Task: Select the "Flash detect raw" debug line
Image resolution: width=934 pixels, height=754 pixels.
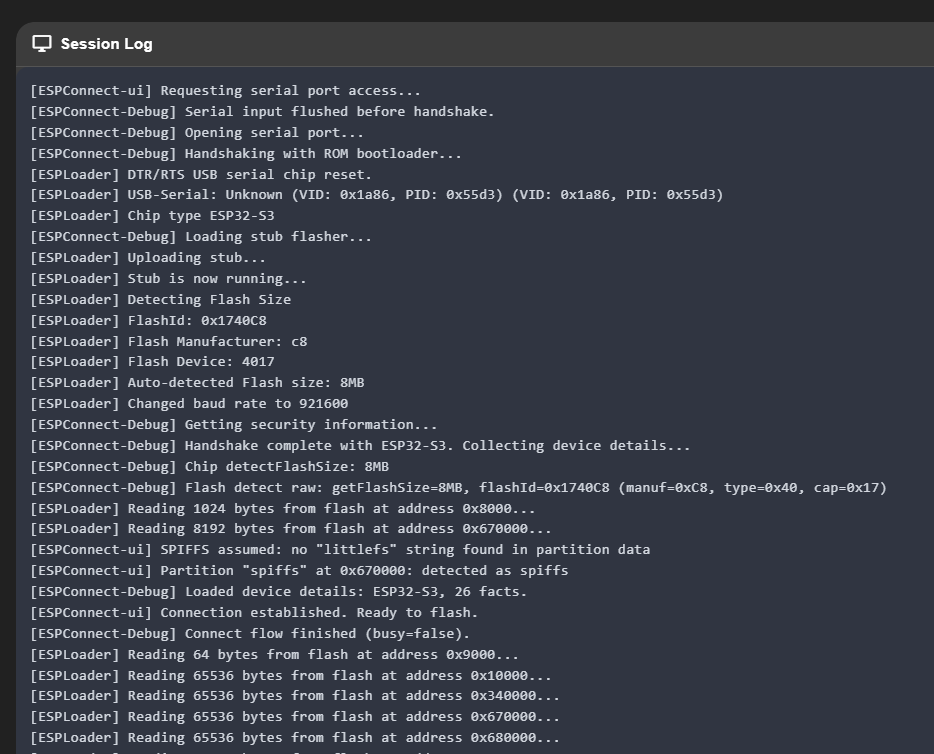Action: click(x=458, y=488)
